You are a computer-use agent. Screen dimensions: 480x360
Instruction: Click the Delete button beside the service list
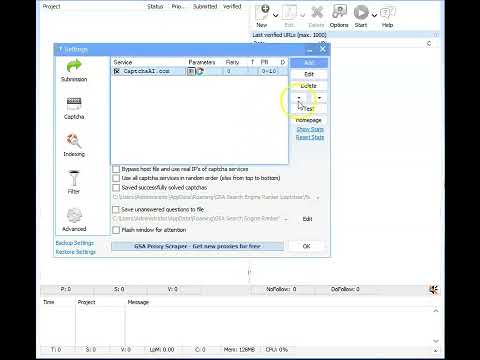click(309, 86)
